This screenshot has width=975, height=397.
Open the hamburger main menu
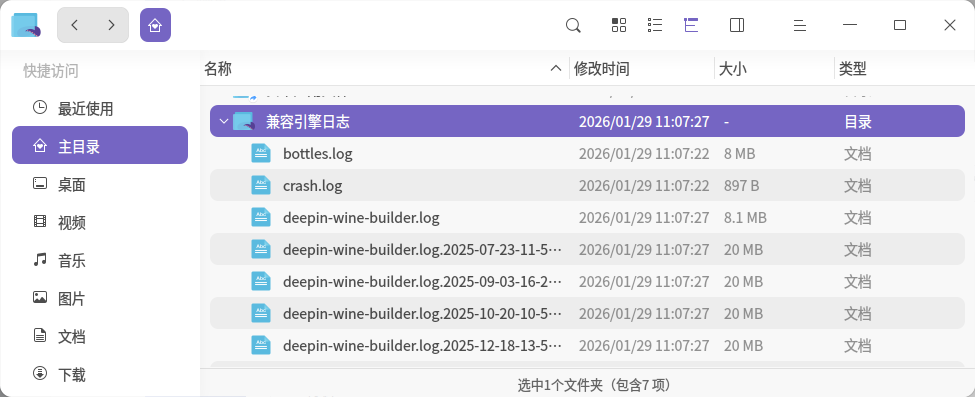click(x=800, y=26)
